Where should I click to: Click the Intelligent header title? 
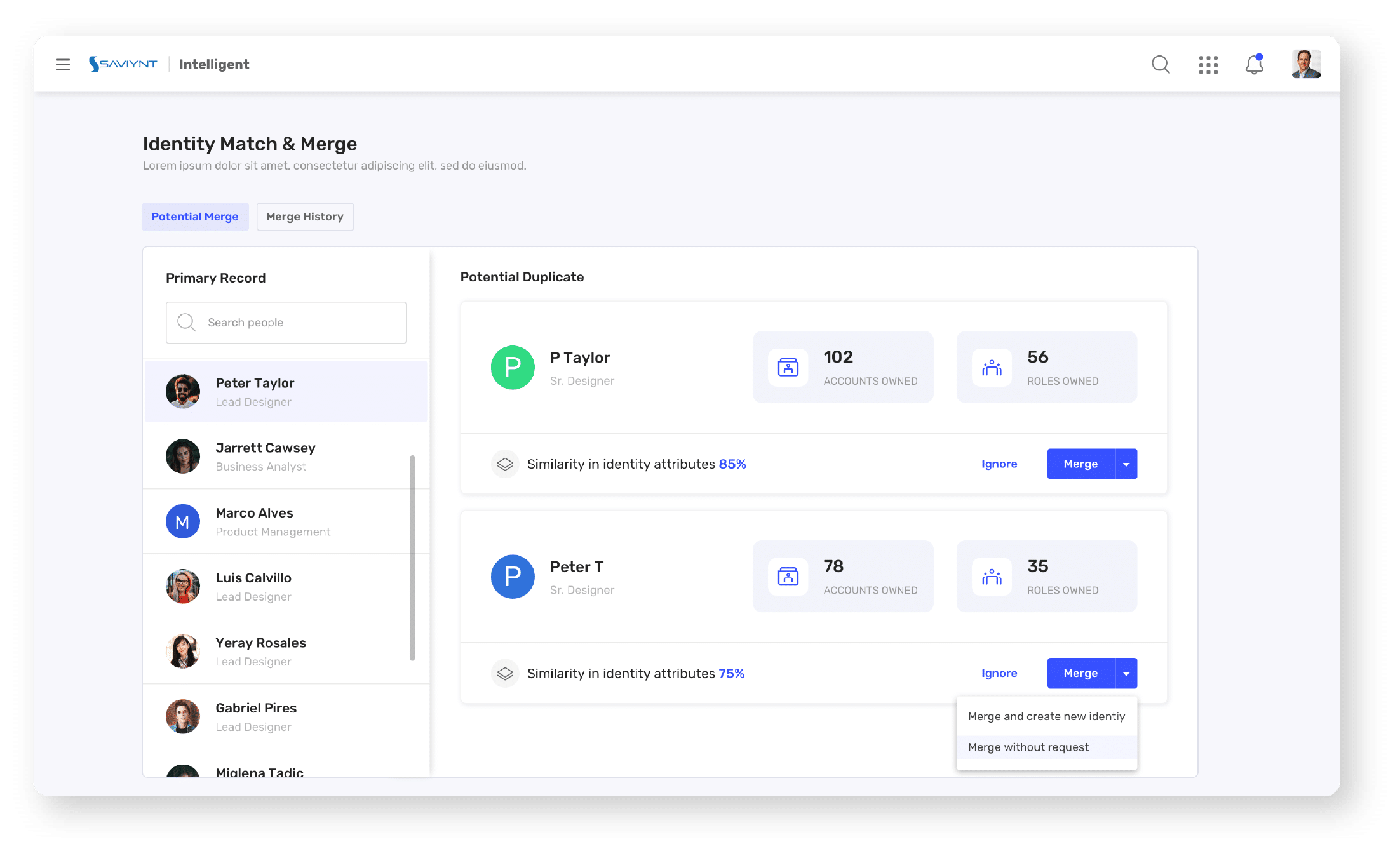click(x=214, y=64)
